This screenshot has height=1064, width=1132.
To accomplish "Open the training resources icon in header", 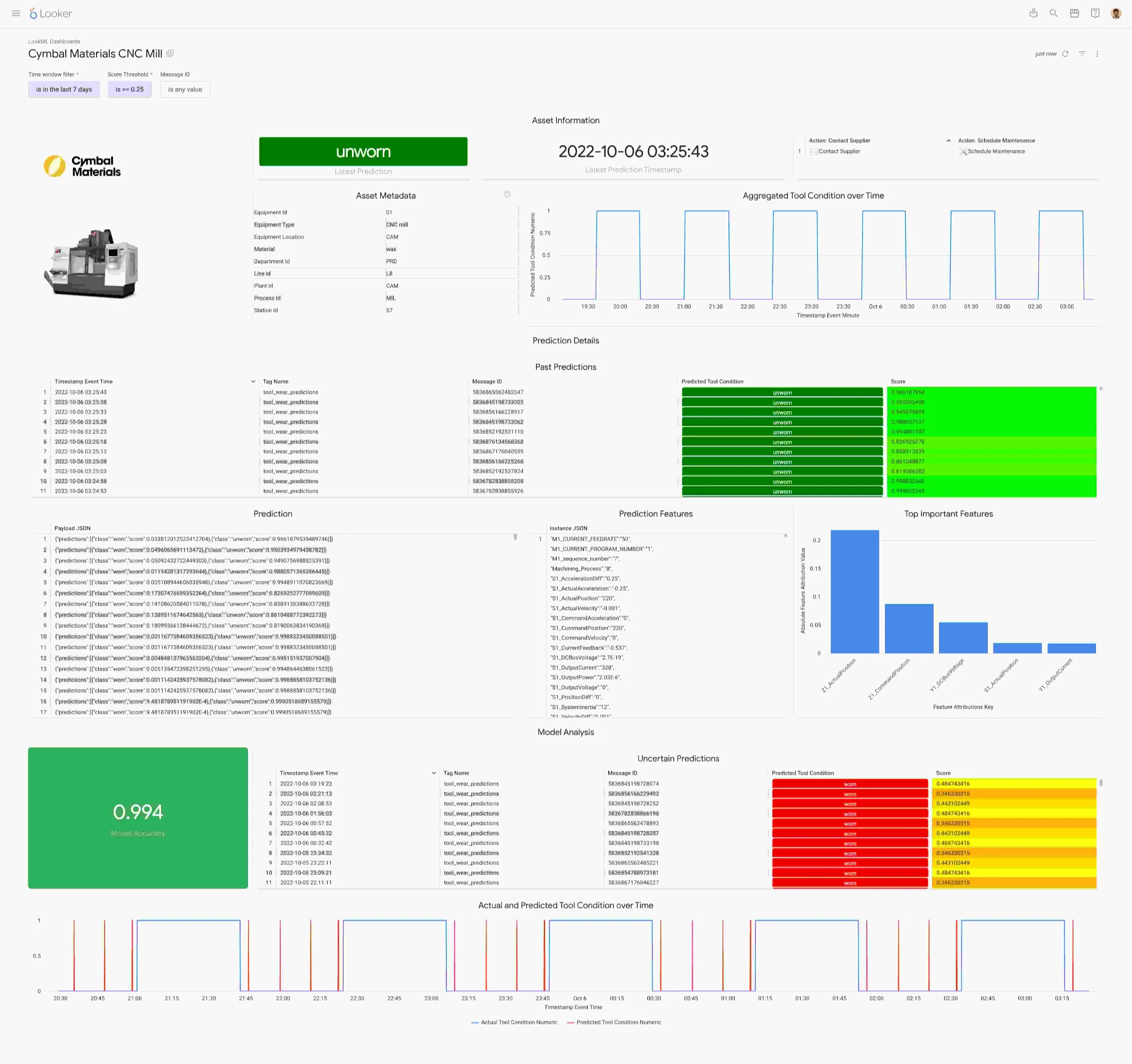I will click(x=1033, y=13).
